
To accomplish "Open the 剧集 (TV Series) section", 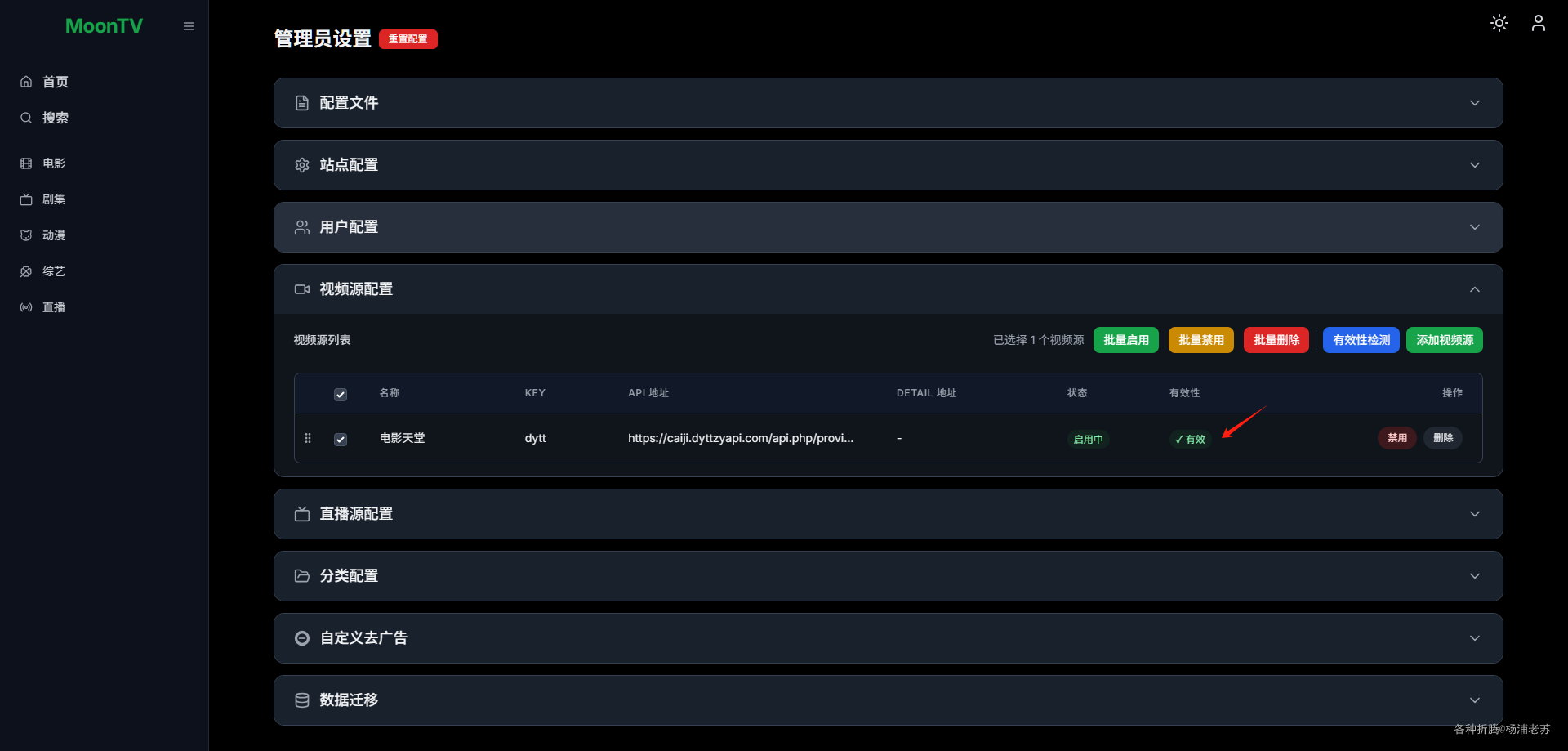I will tap(54, 199).
